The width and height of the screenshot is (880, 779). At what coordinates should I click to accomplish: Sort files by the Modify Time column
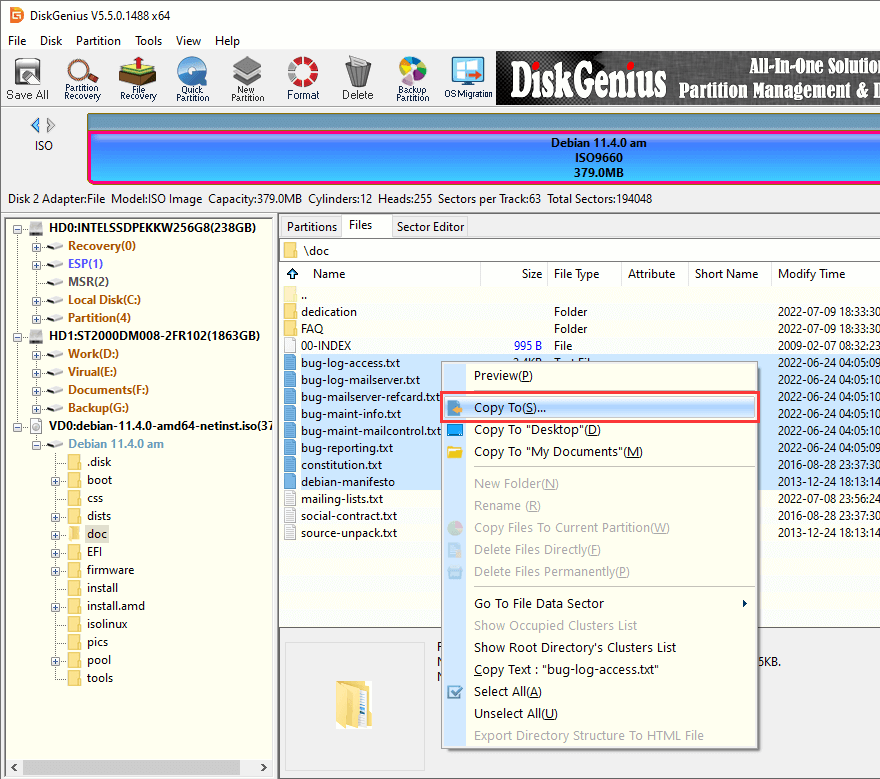[x=811, y=274]
